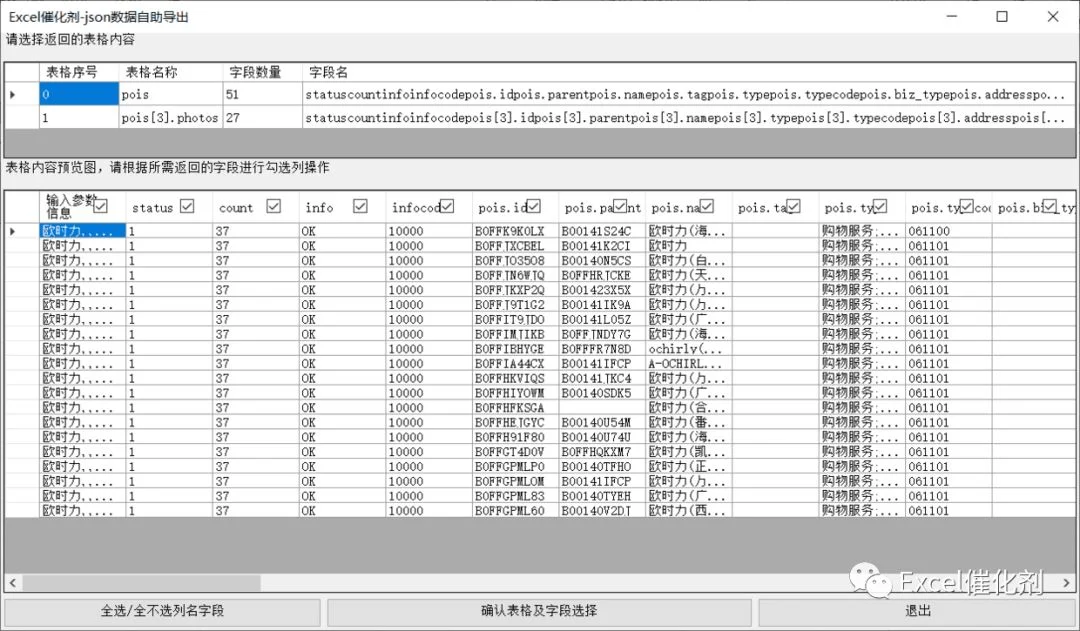Image resolution: width=1080 pixels, height=631 pixels.
Task: Click the 表格序号 column header
Action: 79,72
